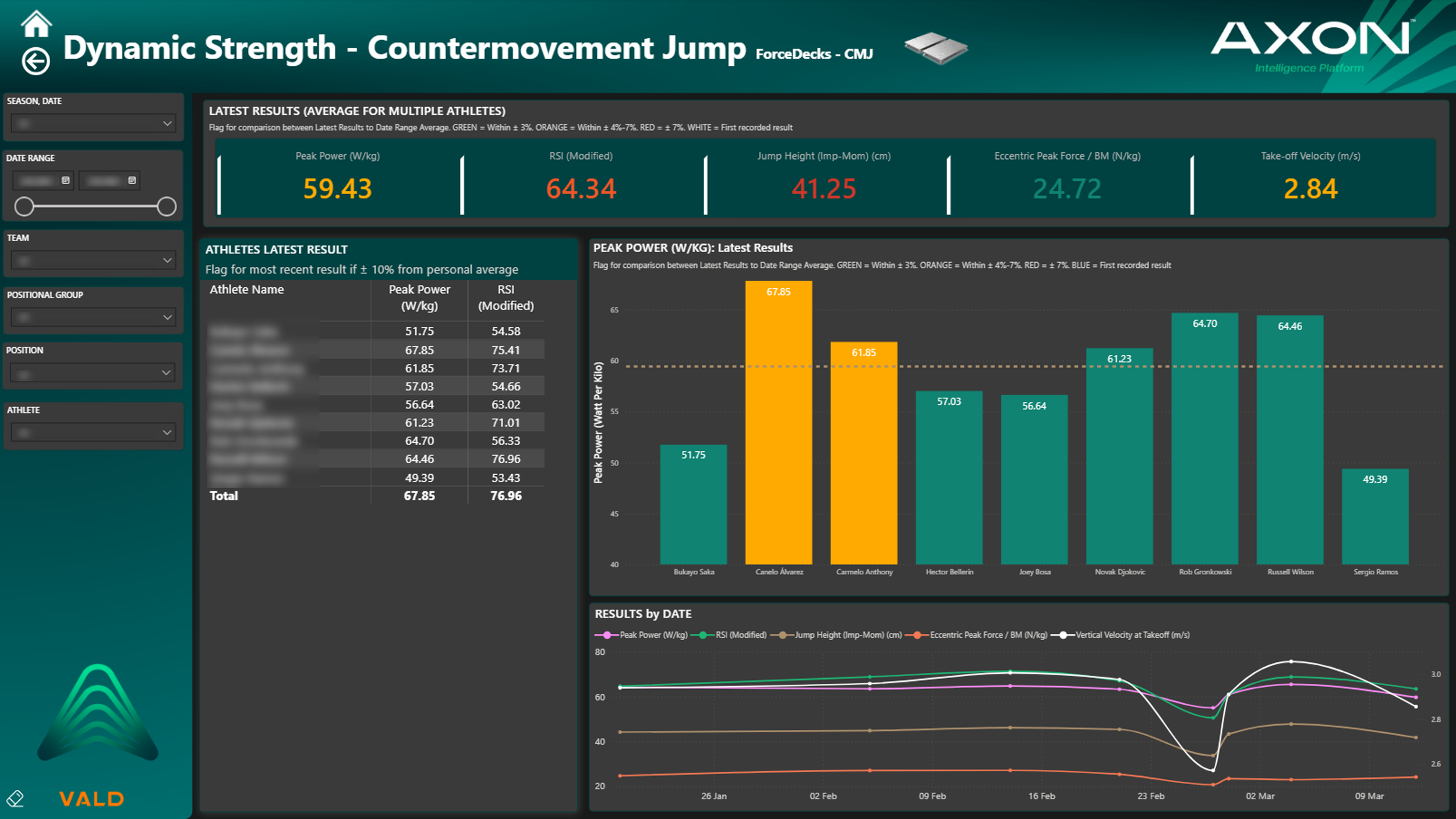Open the start date calendar picker
Viewport: 1456px width, 819px height.
click(66, 181)
